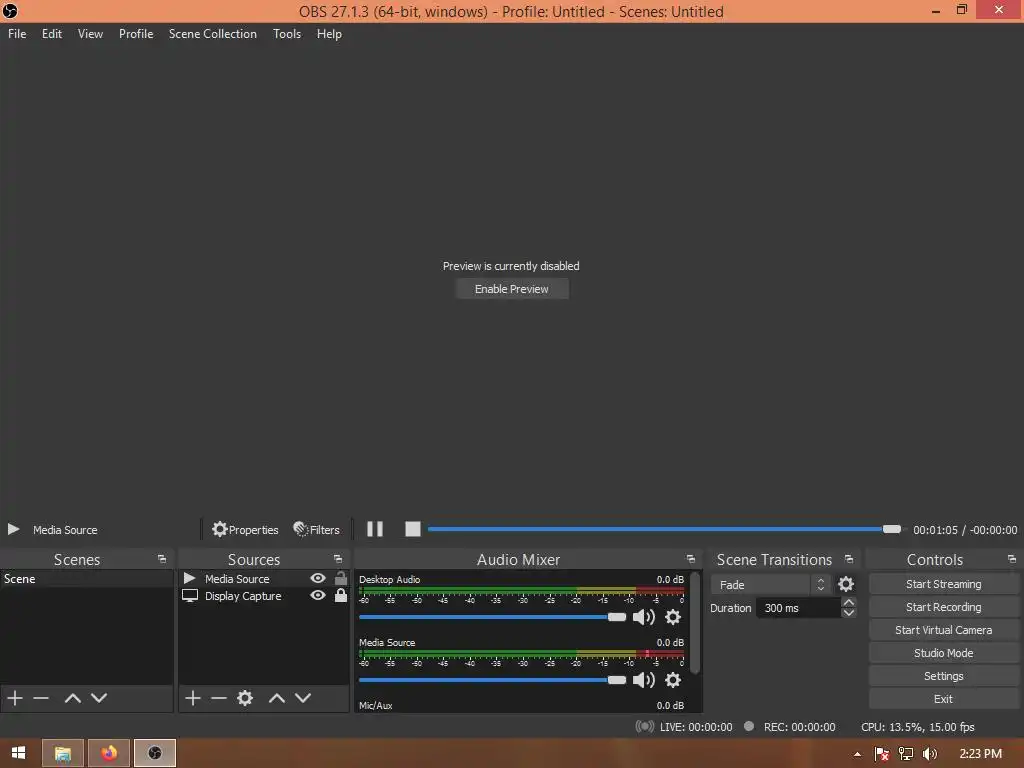1024x768 pixels.
Task: Toggle visibility of Display Capture
Action: point(318,596)
